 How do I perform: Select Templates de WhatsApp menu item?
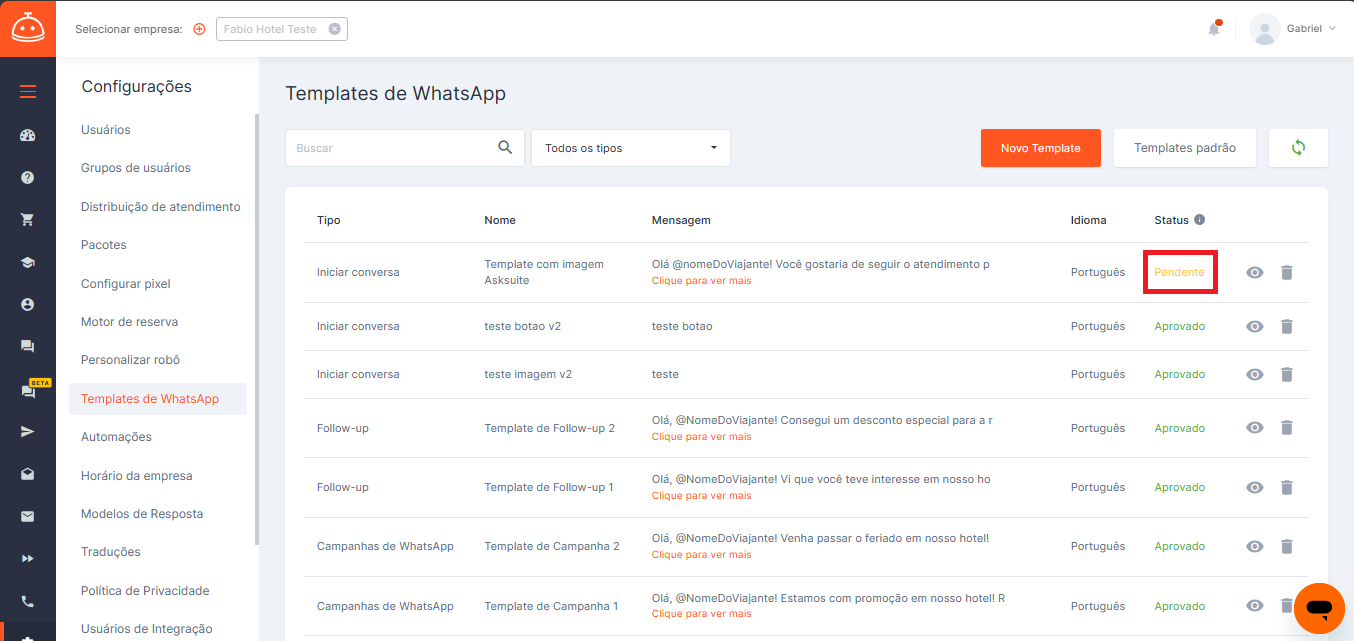[x=158, y=399]
